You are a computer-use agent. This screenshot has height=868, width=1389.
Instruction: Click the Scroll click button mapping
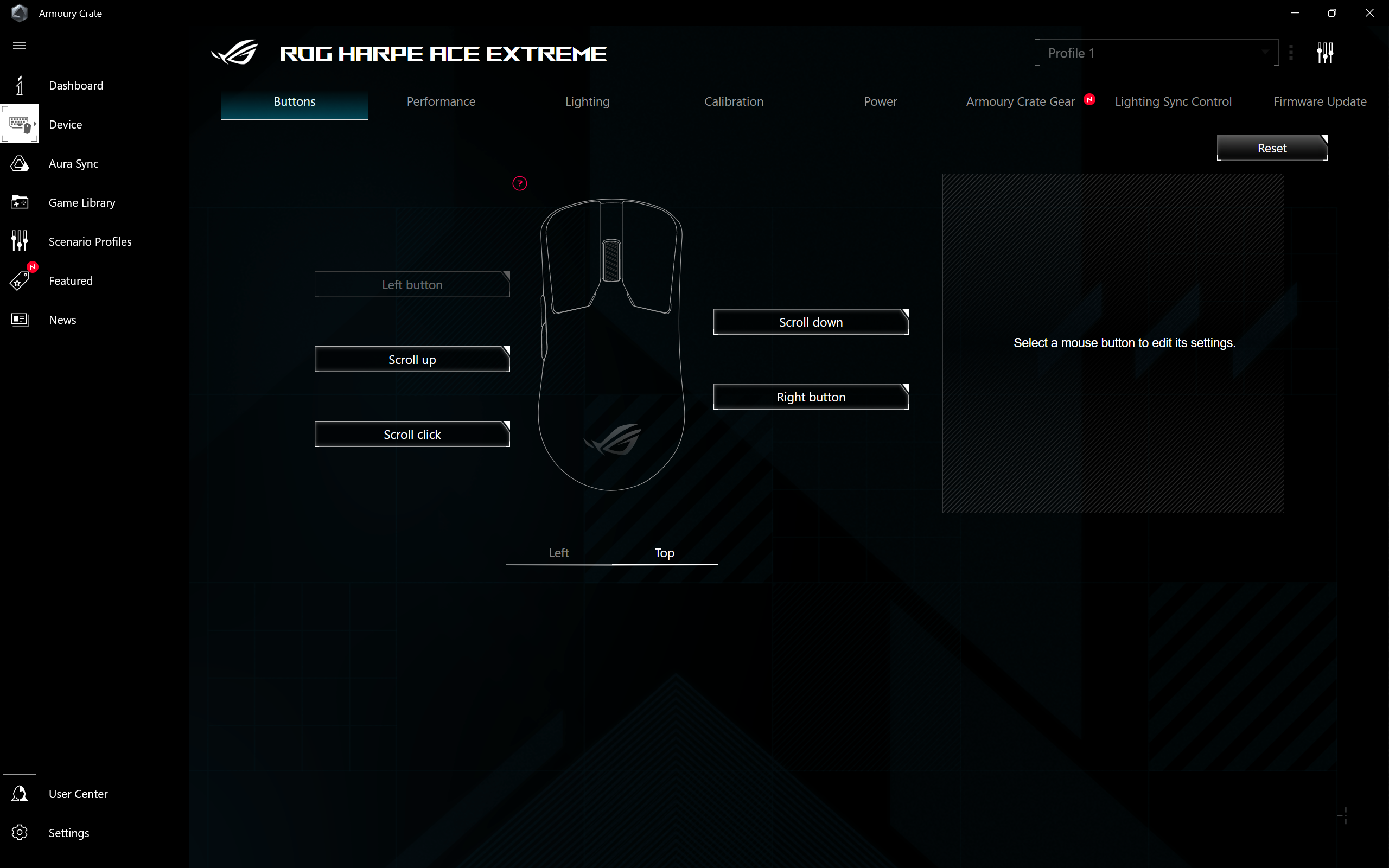412,434
